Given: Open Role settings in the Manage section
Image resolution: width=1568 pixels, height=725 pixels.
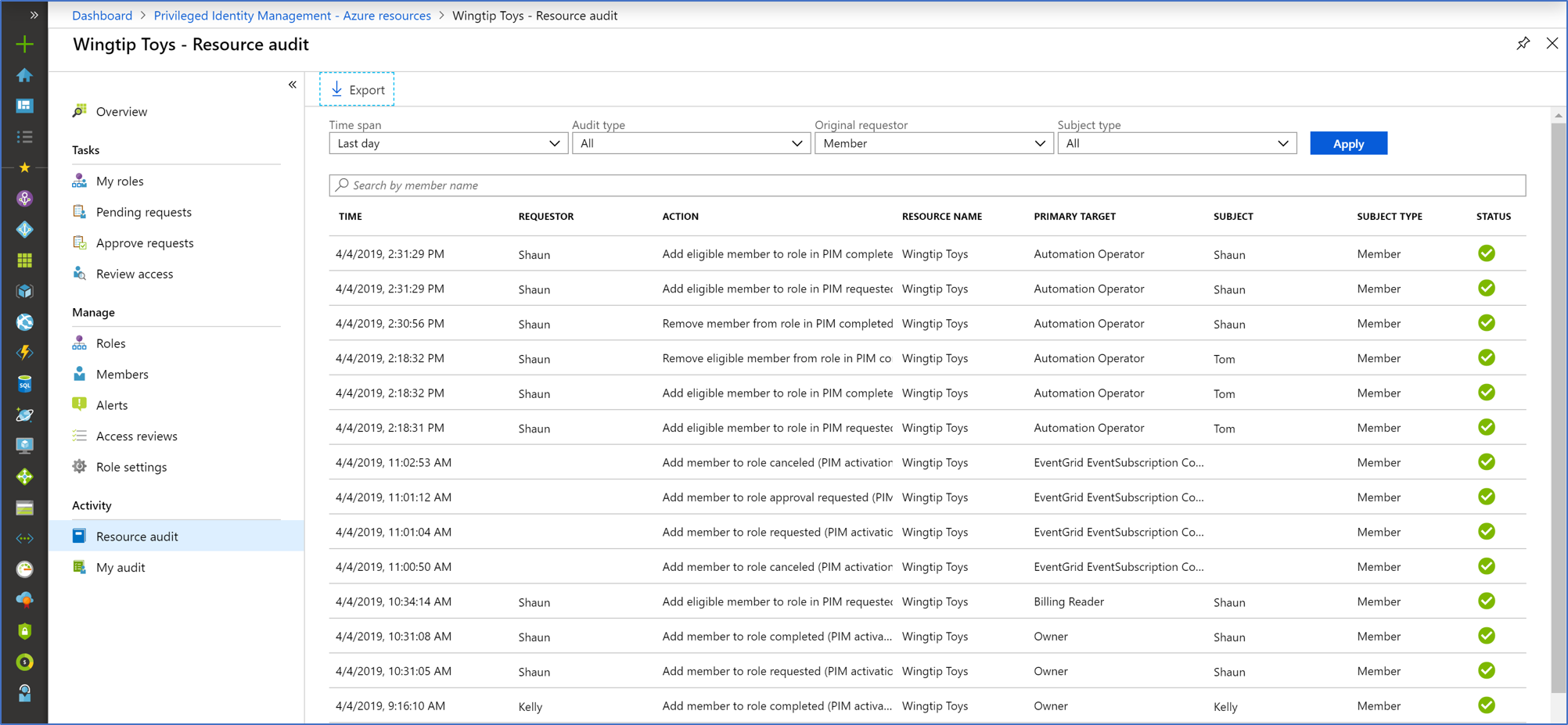Looking at the screenshot, I should tap(131, 467).
